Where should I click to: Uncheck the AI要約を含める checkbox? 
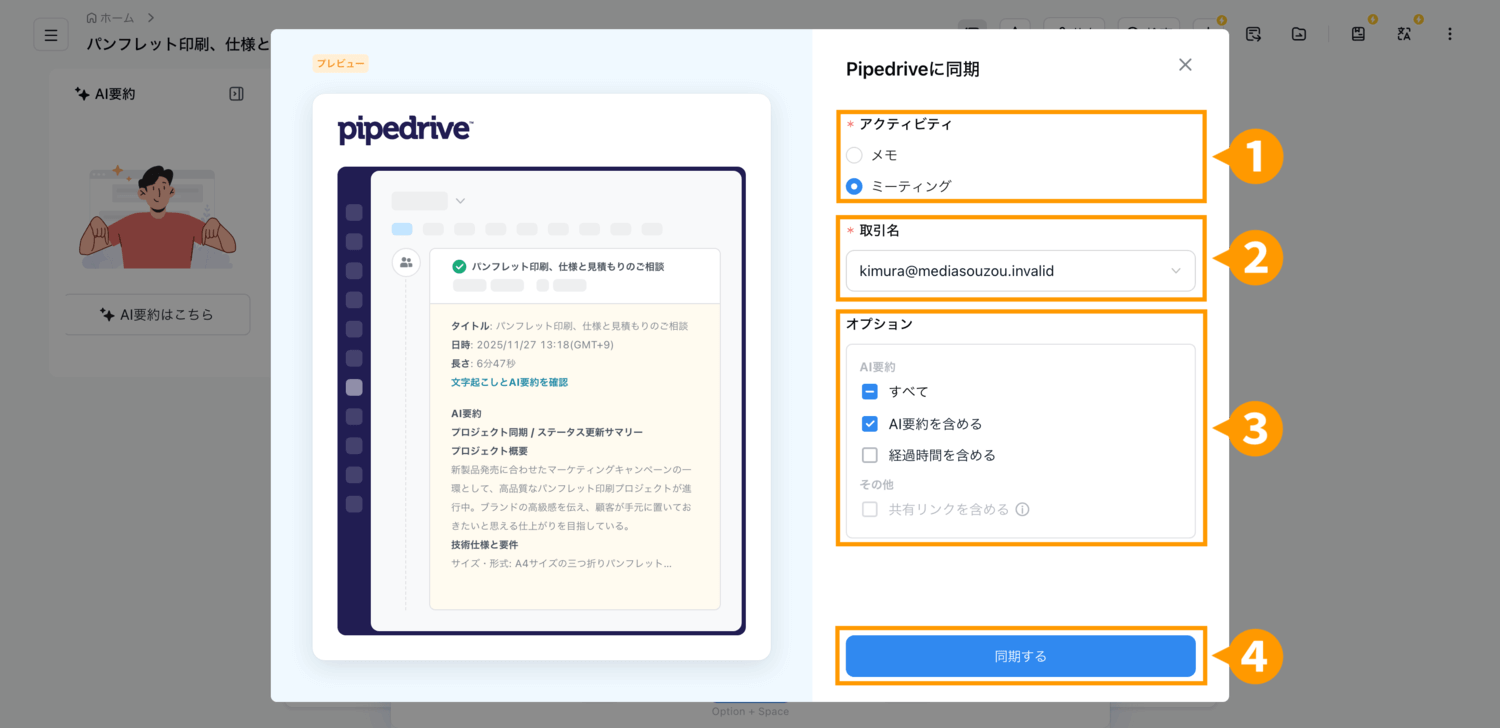pos(870,424)
